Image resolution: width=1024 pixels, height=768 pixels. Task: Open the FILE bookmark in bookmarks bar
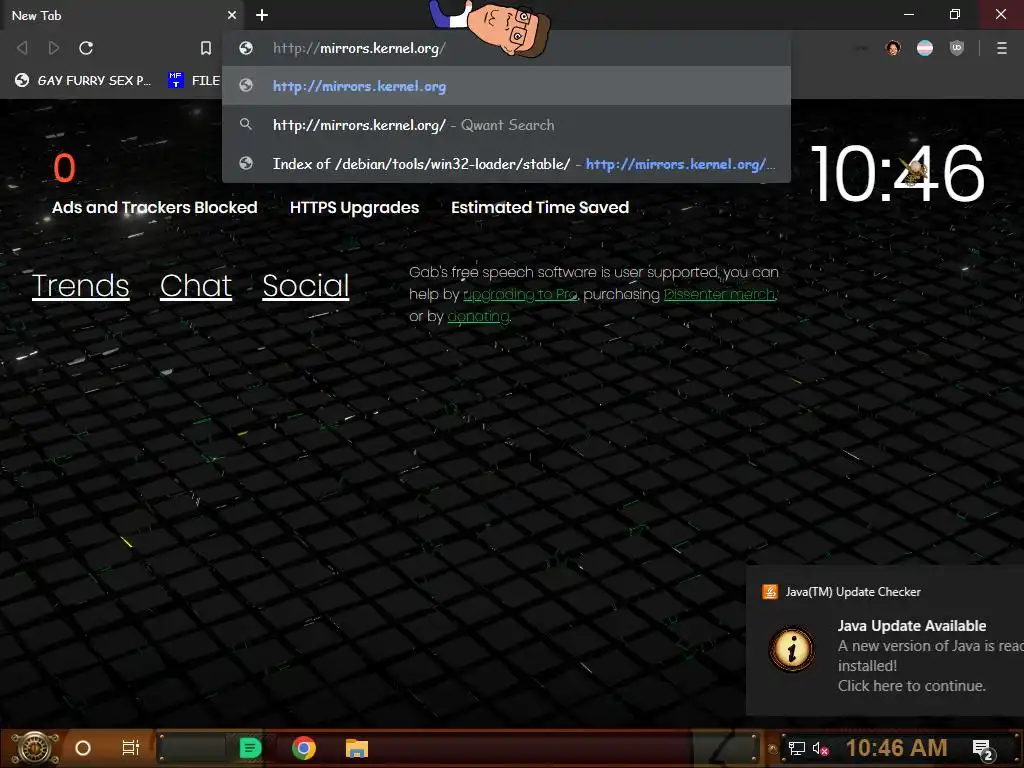pos(195,80)
